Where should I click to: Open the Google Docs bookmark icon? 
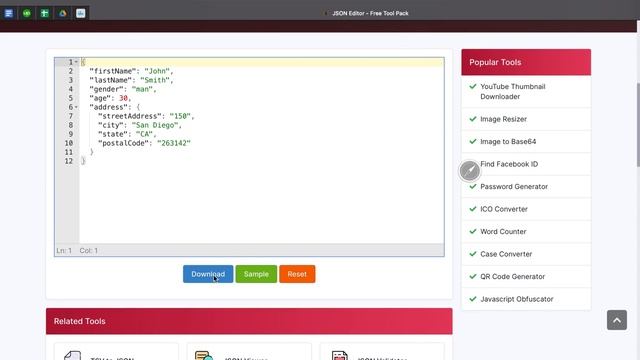[9, 13]
